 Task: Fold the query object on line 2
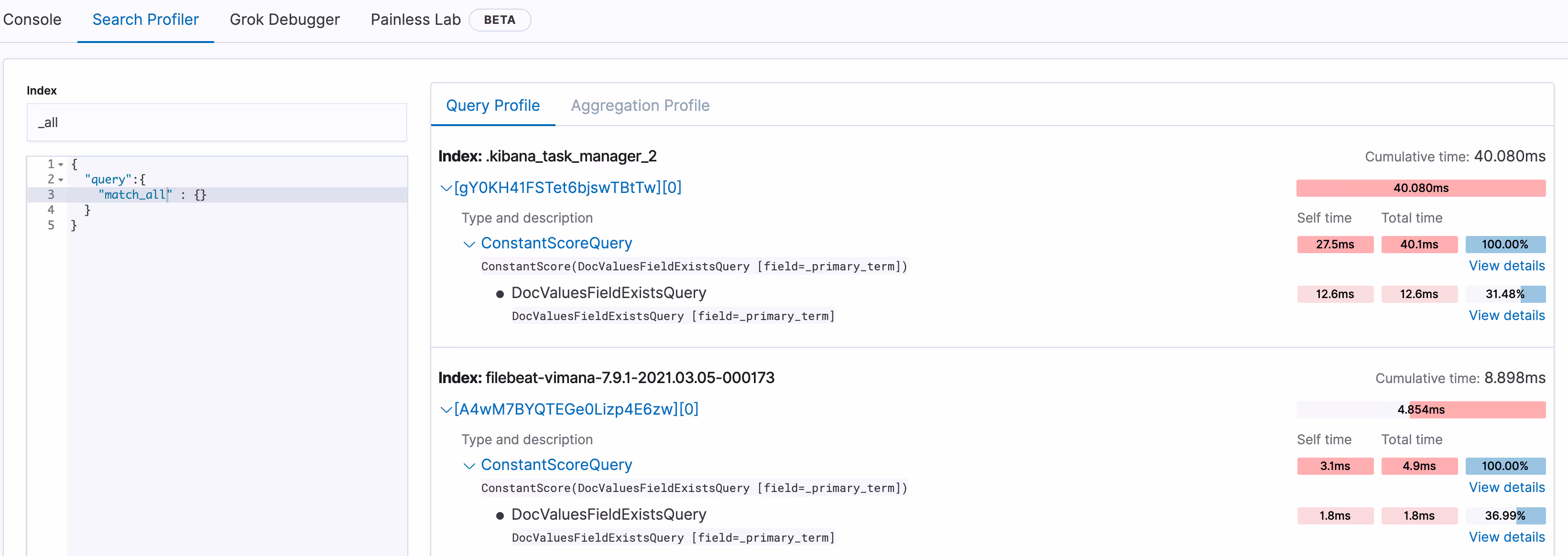point(62,180)
